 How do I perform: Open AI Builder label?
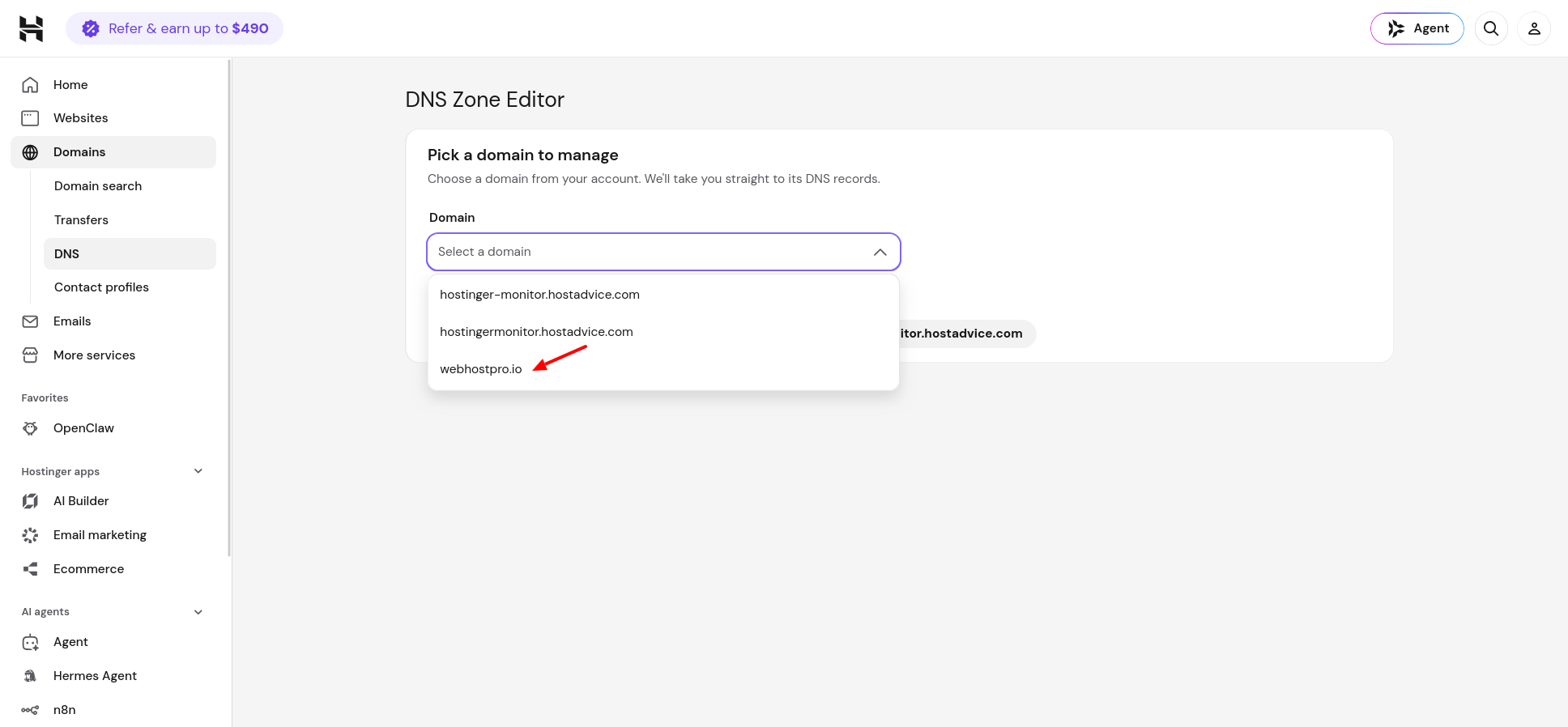81,501
